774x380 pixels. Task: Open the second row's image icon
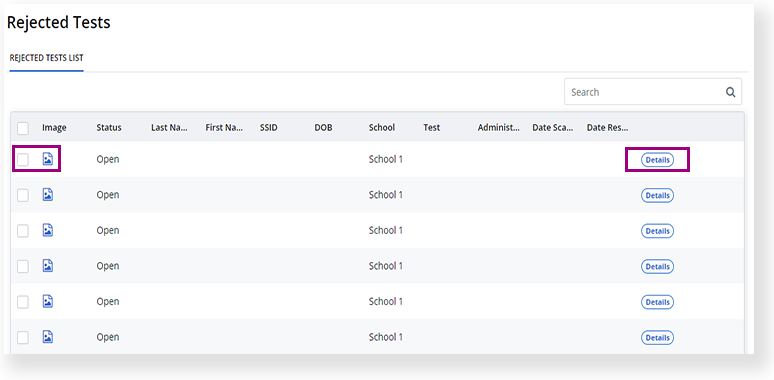[x=48, y=194]
